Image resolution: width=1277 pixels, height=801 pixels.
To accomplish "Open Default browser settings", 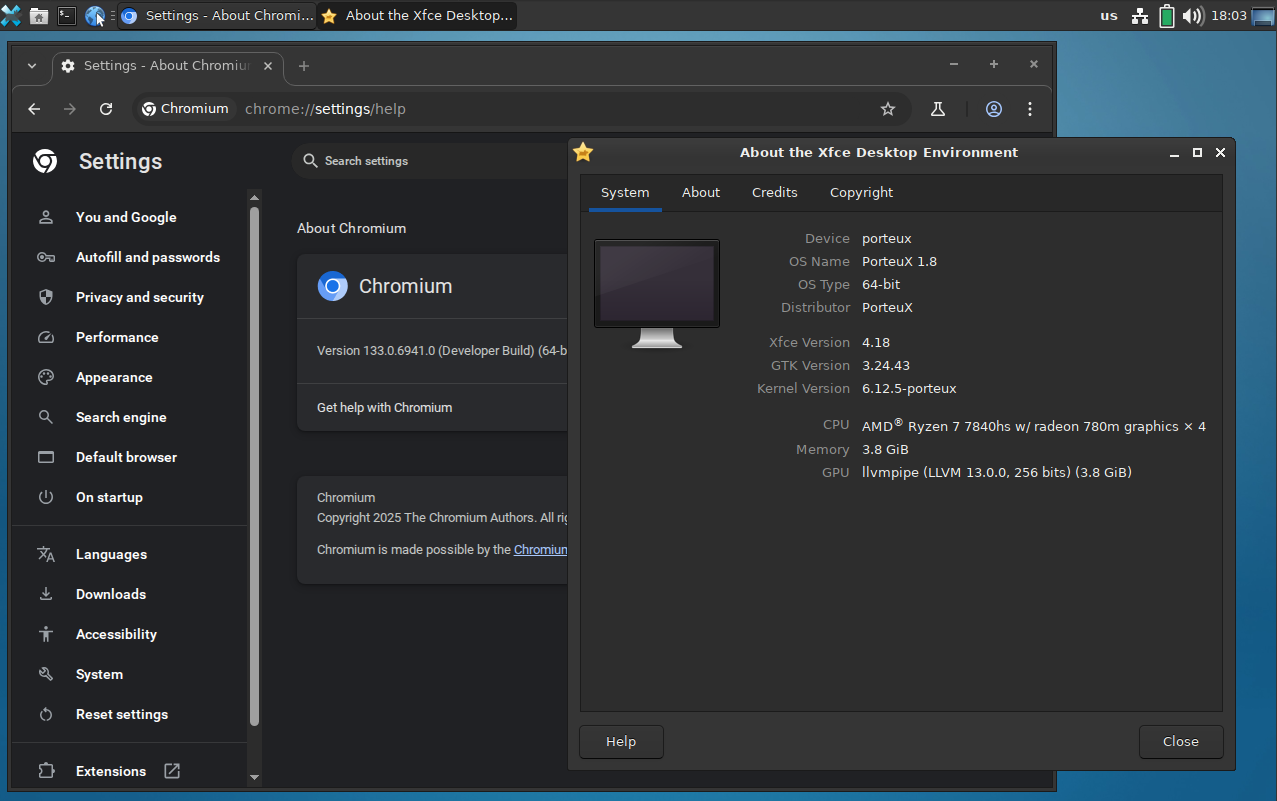I will 126,457.
